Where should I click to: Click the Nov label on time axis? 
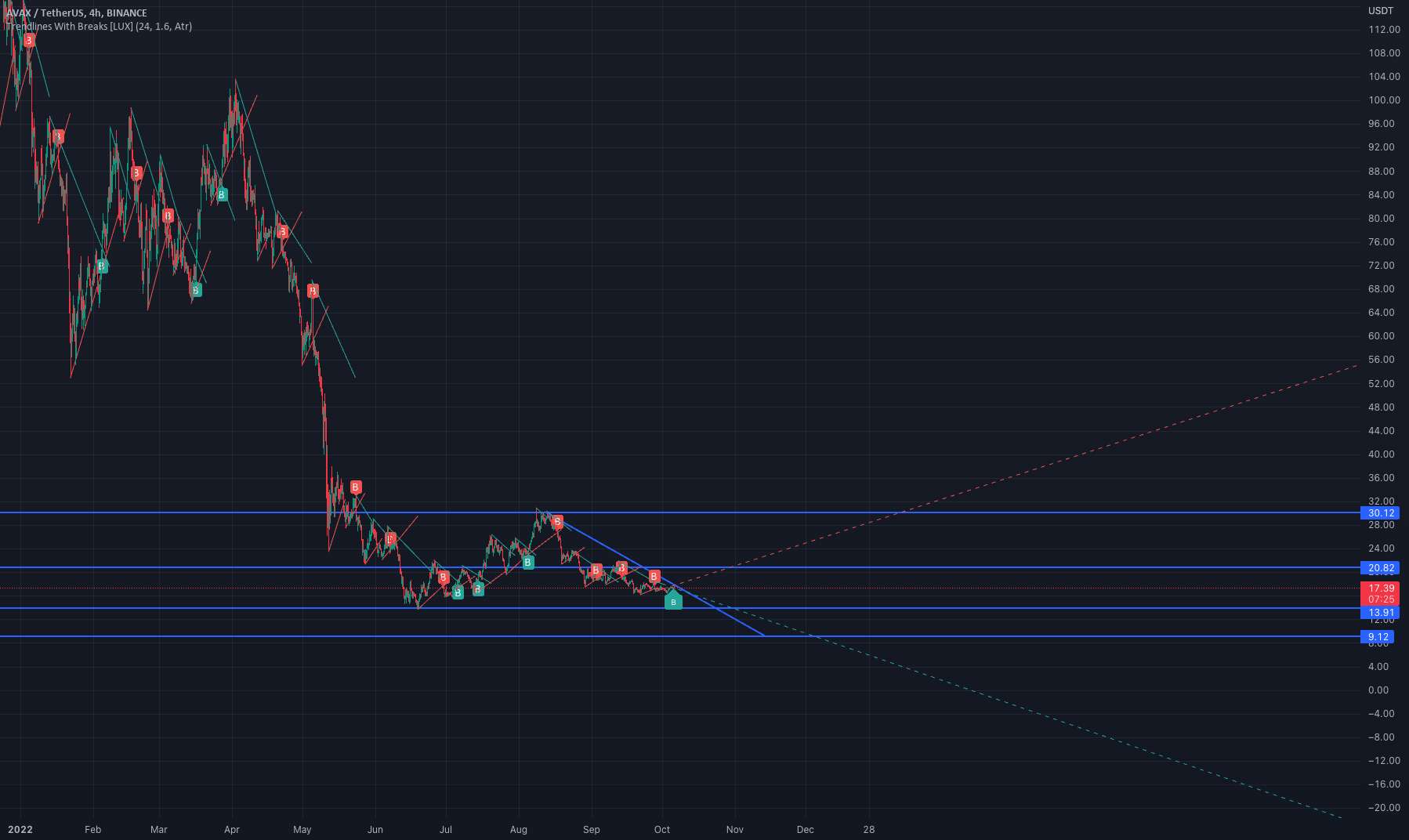tap(734, 829)
